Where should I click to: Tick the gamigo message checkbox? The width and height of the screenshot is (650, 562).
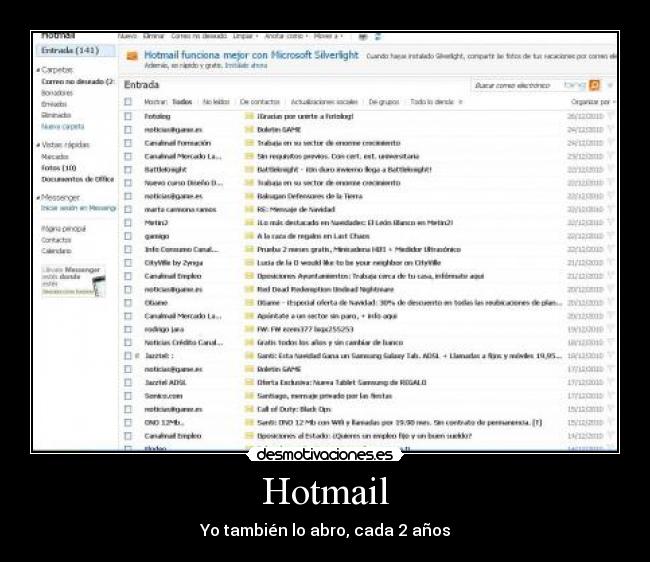coord(128,236)
